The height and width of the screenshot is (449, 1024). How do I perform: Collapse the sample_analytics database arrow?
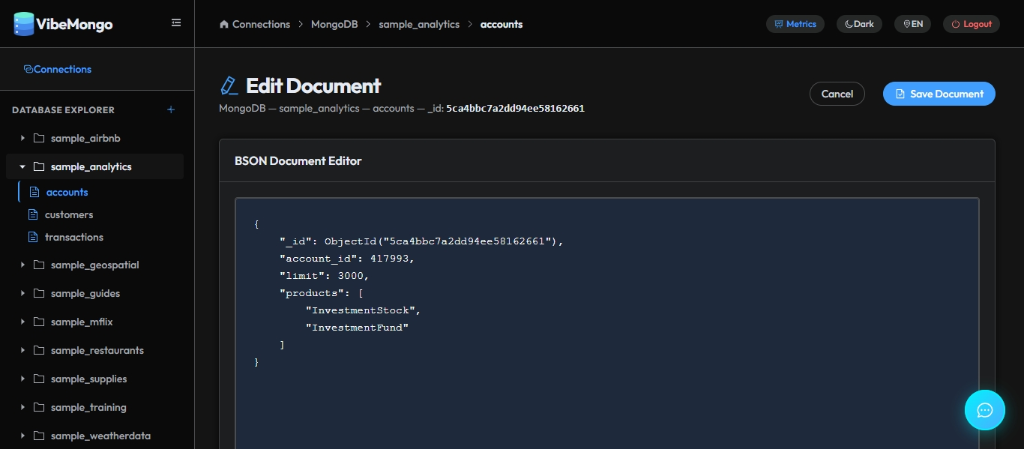(x=23, y=166)
